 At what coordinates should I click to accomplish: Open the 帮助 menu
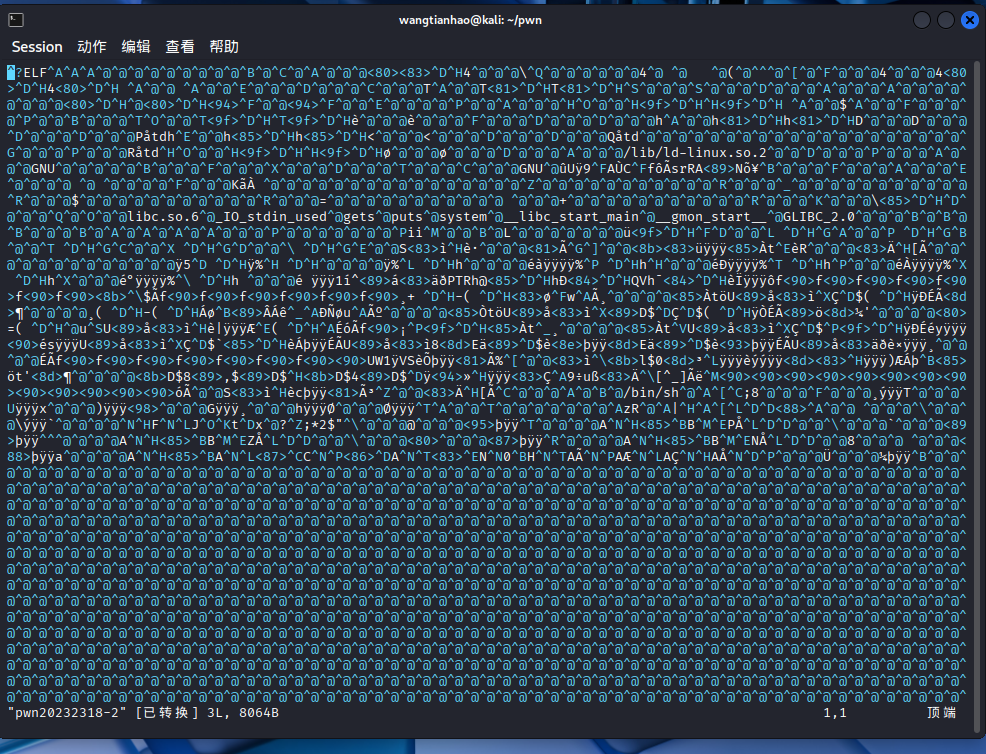[224, 47]
